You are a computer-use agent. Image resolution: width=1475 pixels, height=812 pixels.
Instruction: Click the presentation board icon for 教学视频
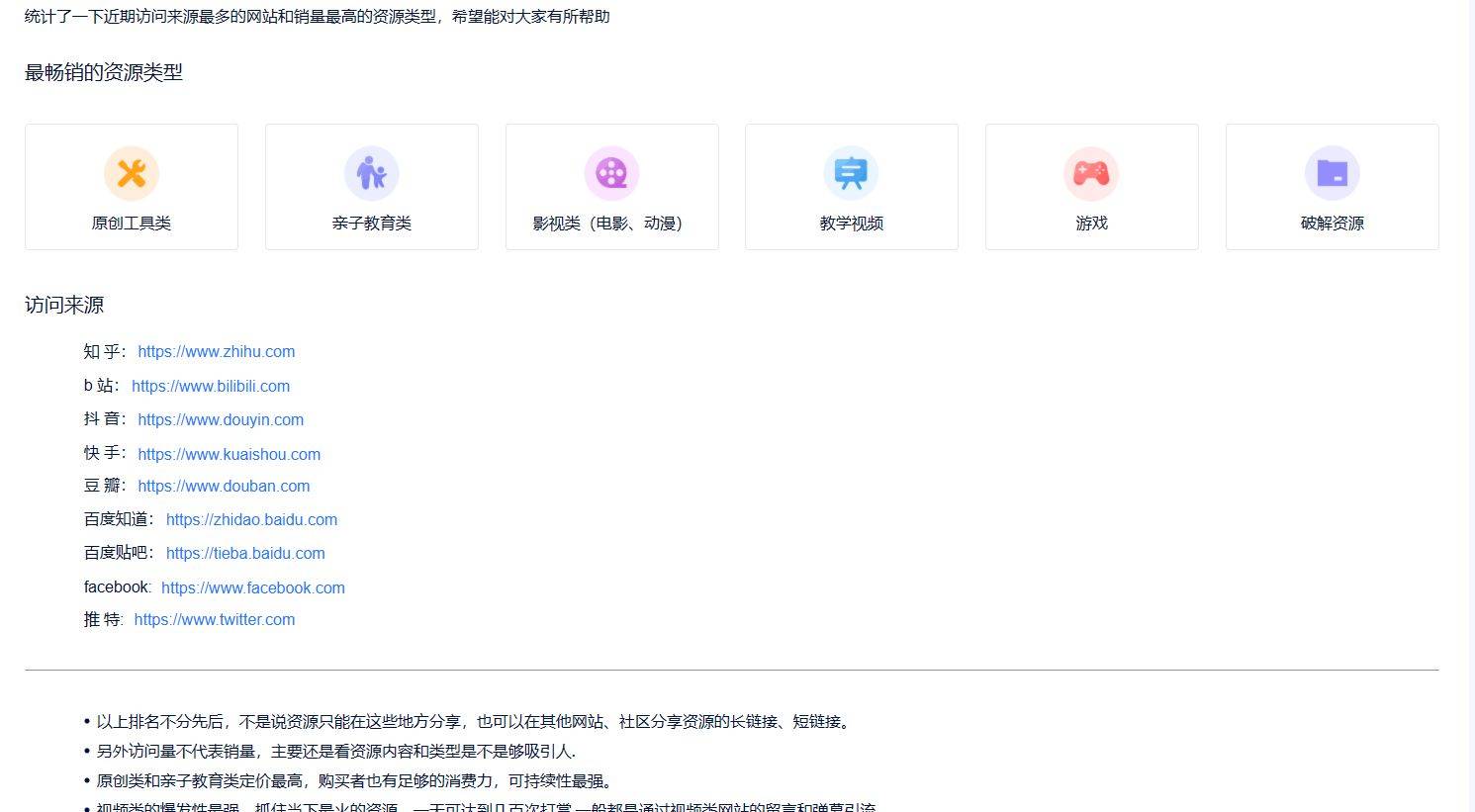coord(852,173)
